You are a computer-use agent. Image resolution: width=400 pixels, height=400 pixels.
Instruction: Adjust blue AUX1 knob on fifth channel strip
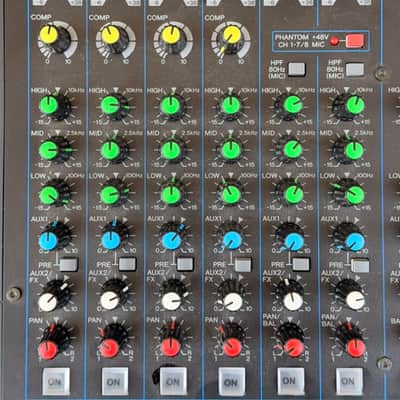(x=294, y=242)
